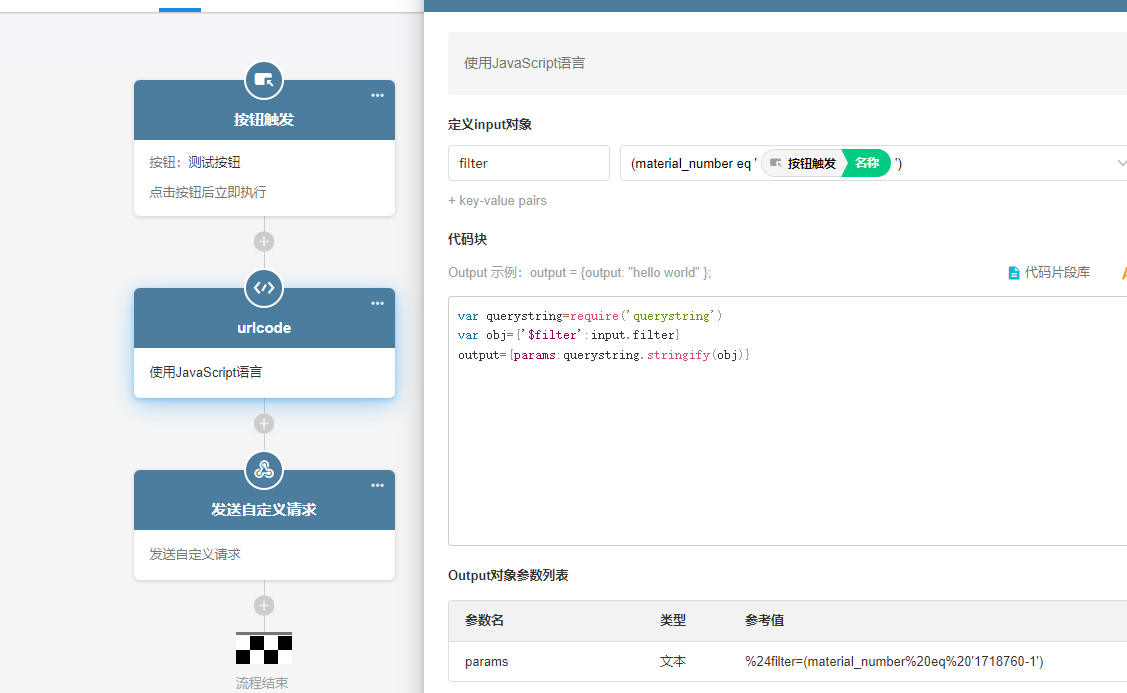This screenshot has height=693, width=1127.
Task: Click the filter key input field
Action: coord(528,163)
